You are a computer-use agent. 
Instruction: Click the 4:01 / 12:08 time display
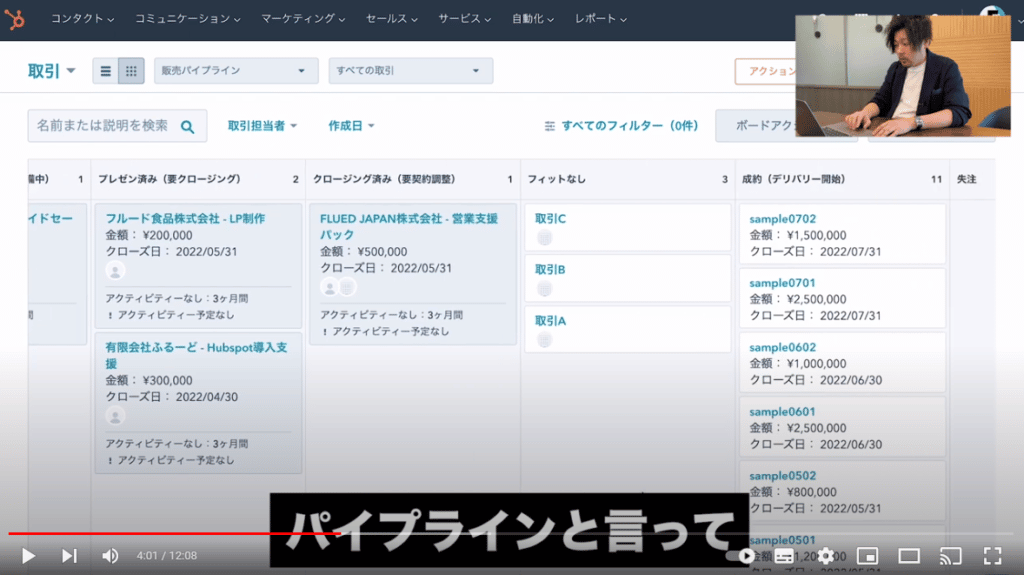click(x=167, y=556)
